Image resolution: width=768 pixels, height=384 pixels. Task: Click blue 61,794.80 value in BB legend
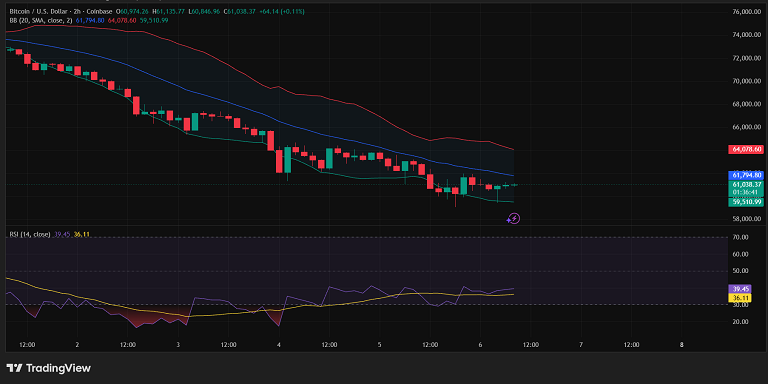pyautogui.click(x=90, y=20)
